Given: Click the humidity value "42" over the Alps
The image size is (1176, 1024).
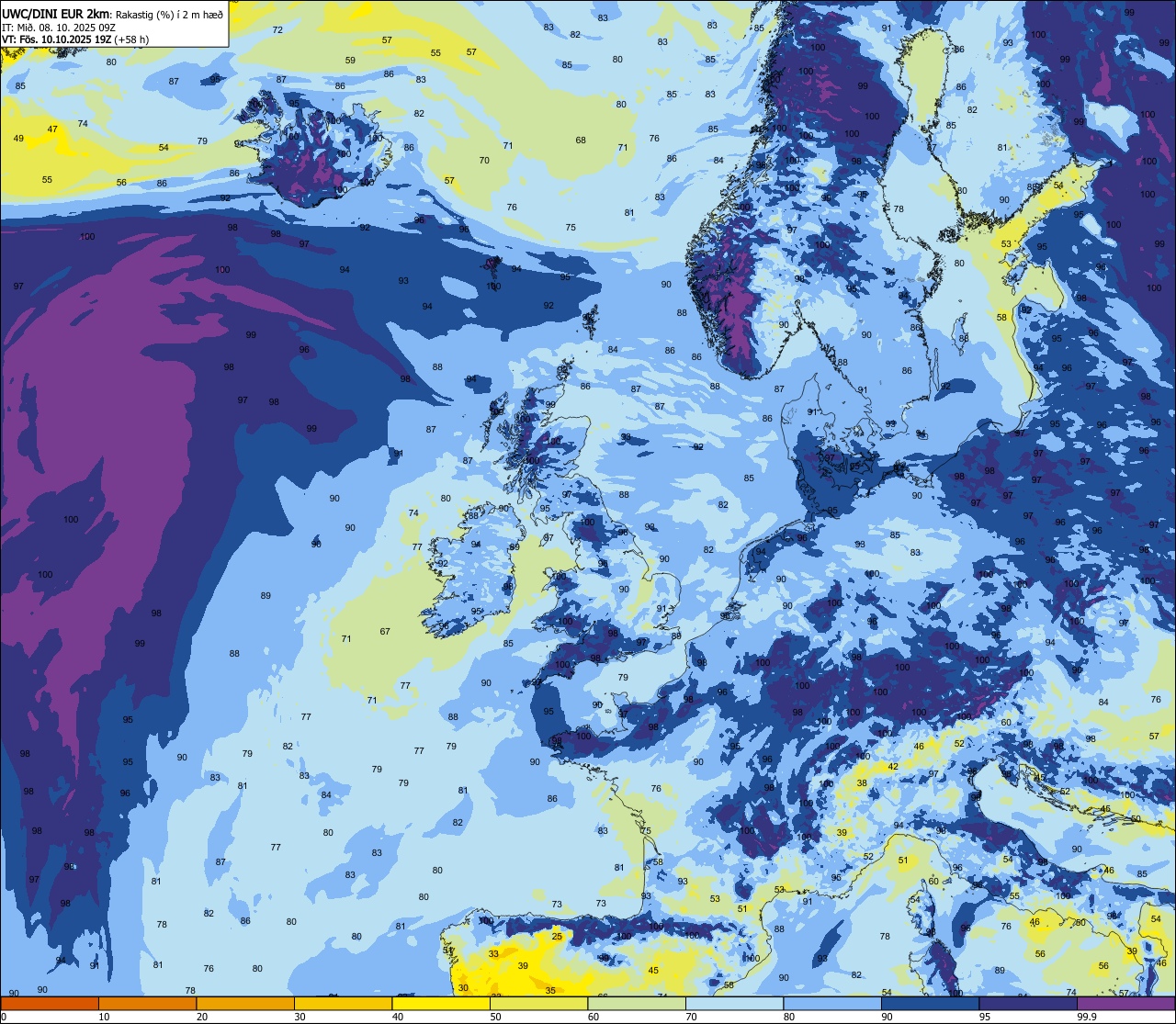Looking at the screenshot, I should tap(893, 767).
